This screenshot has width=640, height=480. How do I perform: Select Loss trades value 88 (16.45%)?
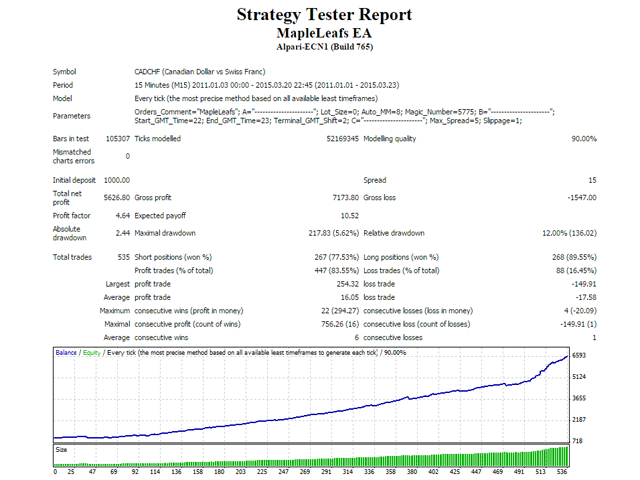click(576, 271)
